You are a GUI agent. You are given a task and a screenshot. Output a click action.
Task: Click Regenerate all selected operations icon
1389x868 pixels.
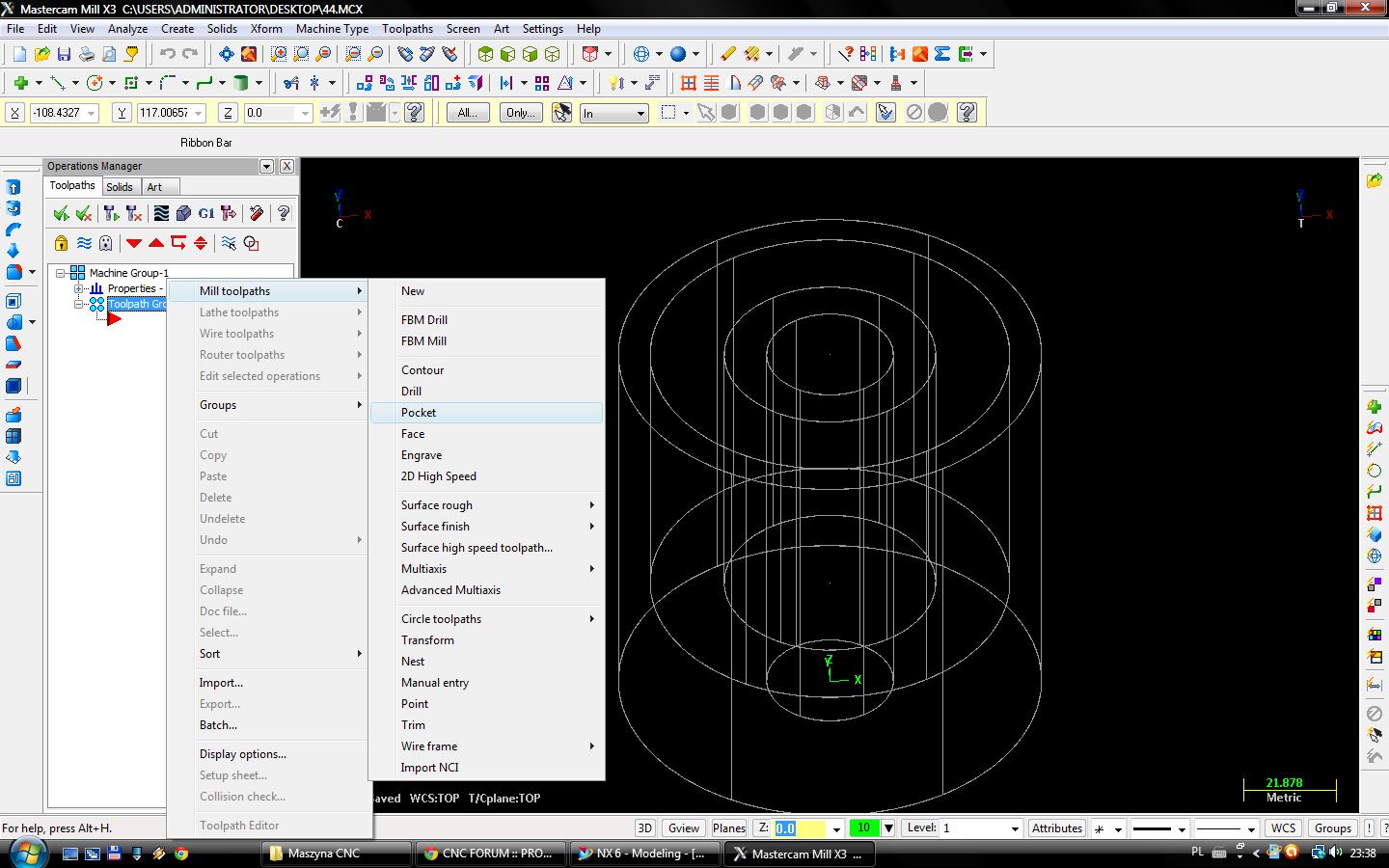pyautogui.click(x=111, y=213)
